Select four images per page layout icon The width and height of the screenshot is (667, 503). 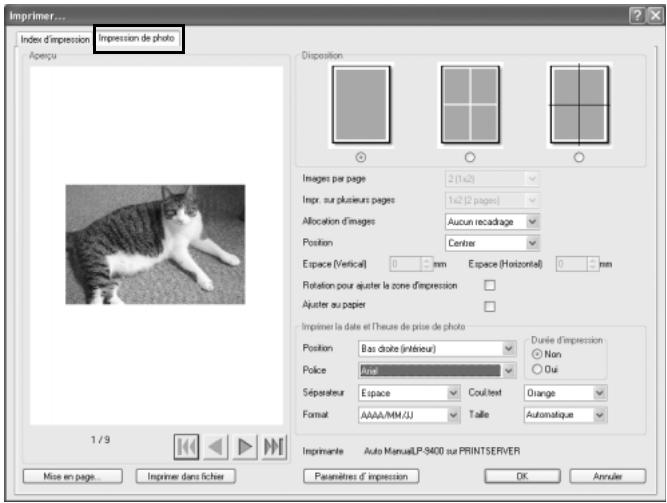click(470, 105)
